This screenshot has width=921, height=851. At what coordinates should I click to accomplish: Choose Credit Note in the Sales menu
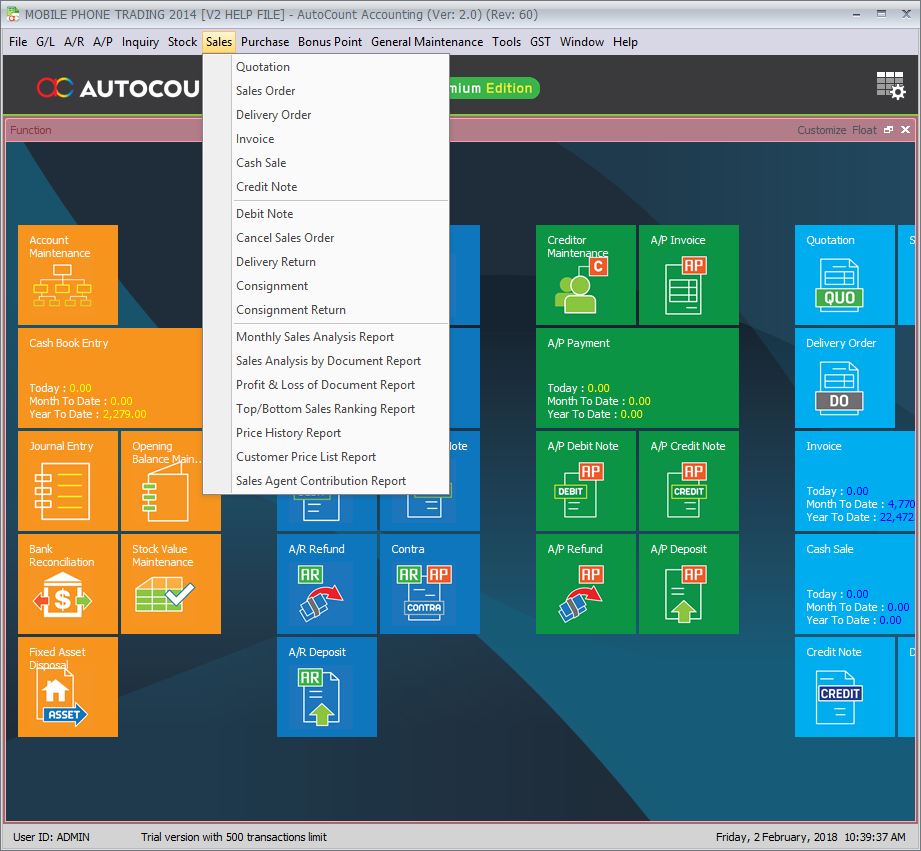266,187
